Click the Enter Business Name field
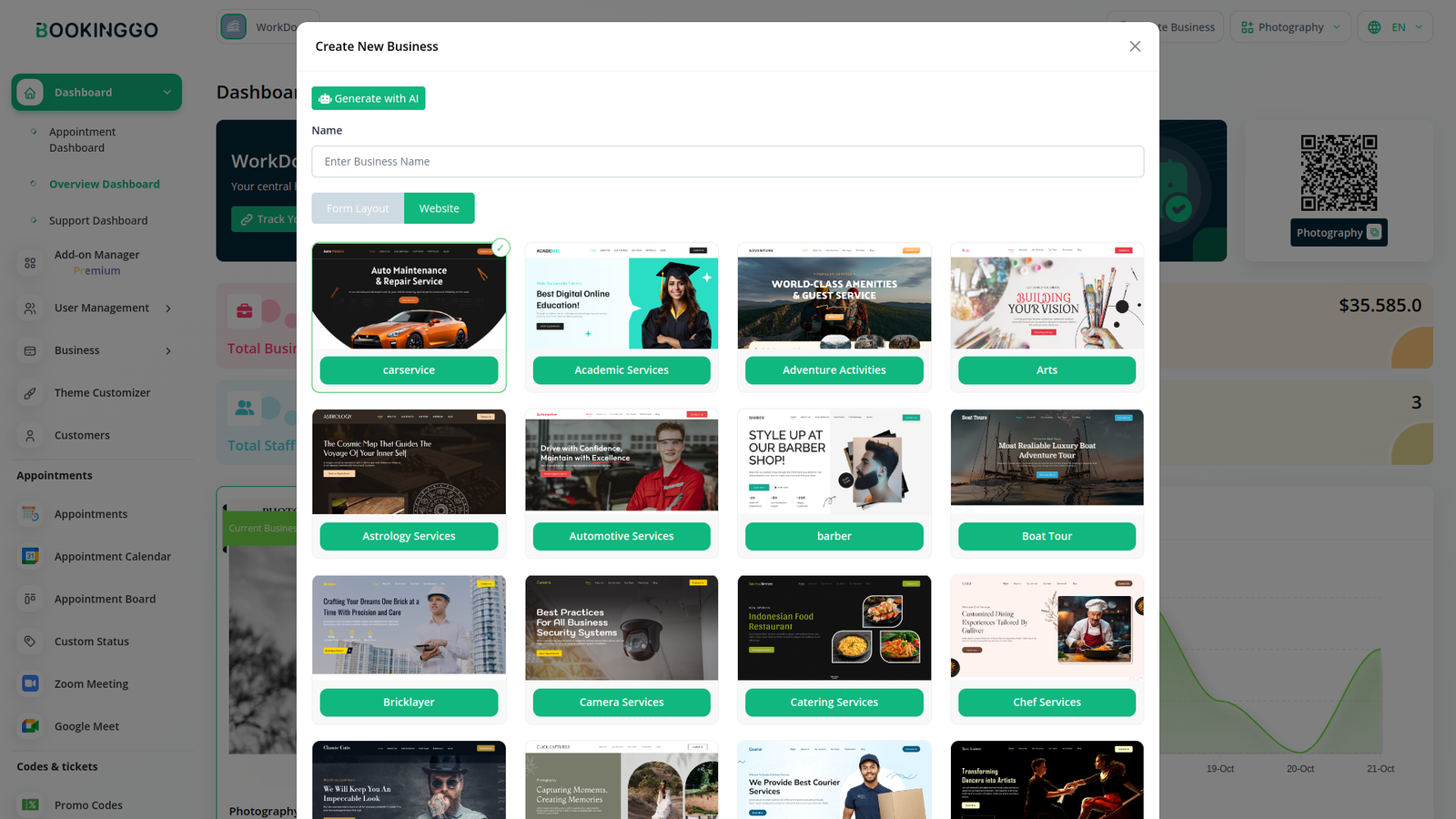The width and height of the screenshot is (1456, 819). click(x=727, y=162)
